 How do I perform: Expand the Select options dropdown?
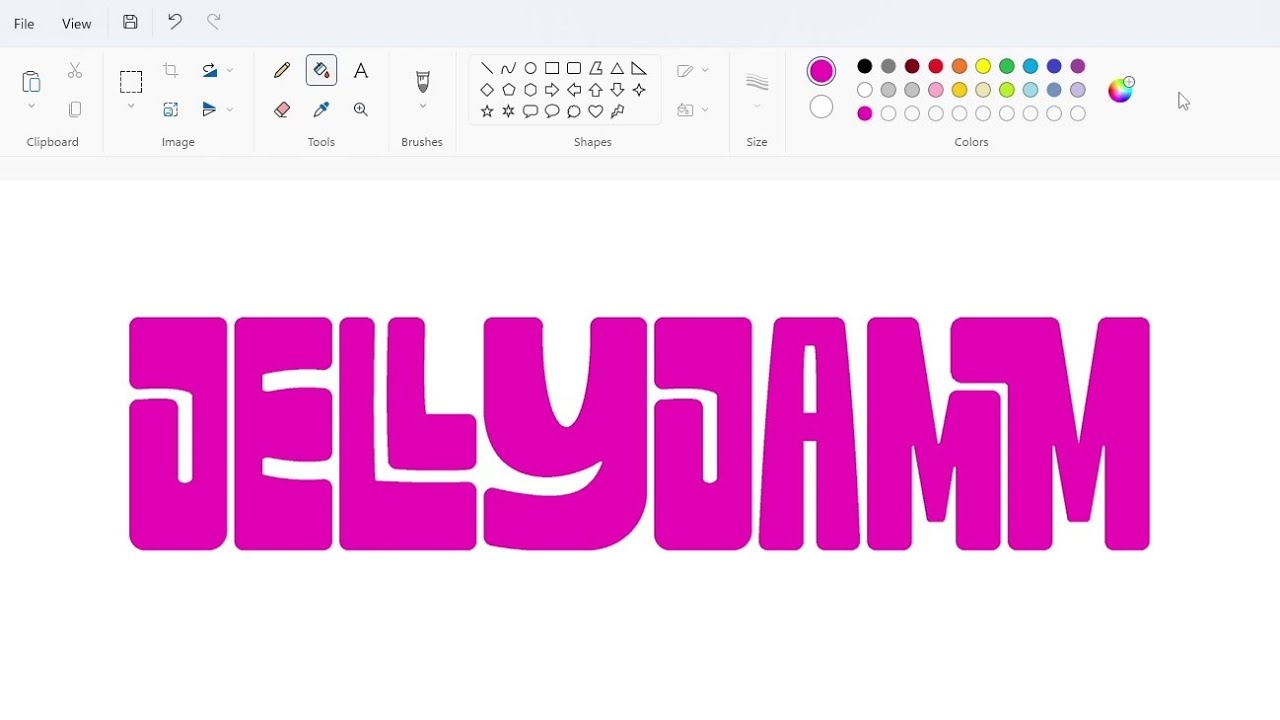(131, 106)
